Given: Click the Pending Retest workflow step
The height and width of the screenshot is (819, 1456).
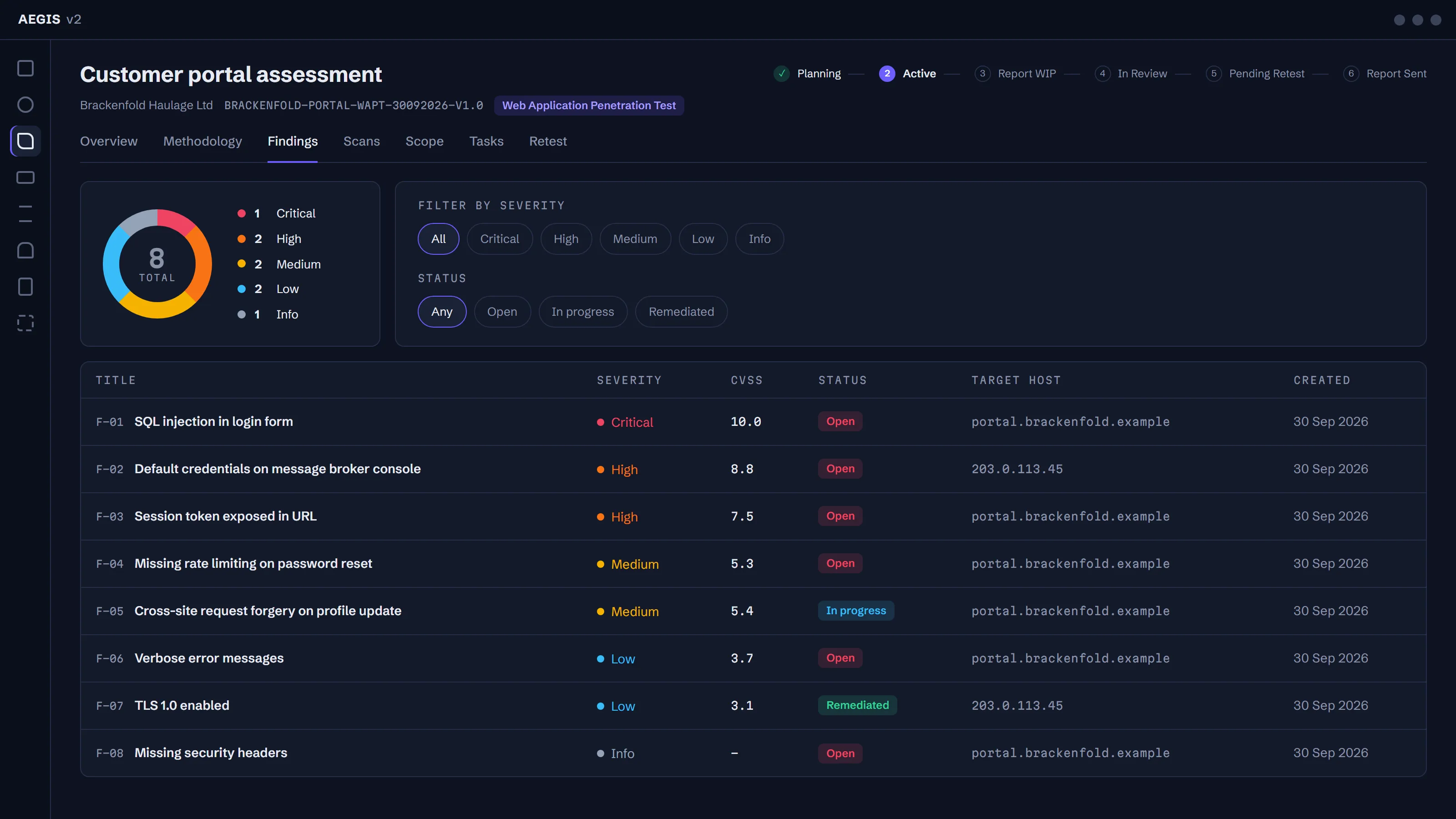Looking at the screenshot, I should (x=1255, y=73).
